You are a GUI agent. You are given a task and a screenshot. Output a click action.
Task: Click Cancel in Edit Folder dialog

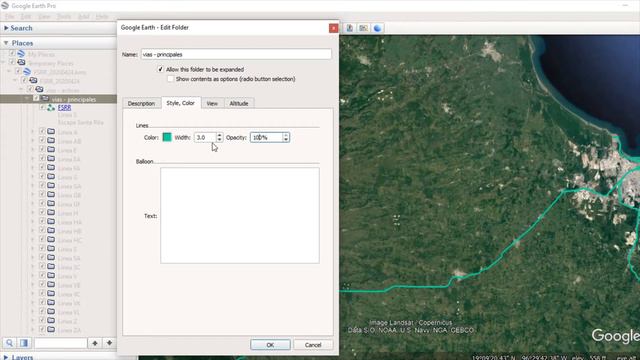coord(313,344)
